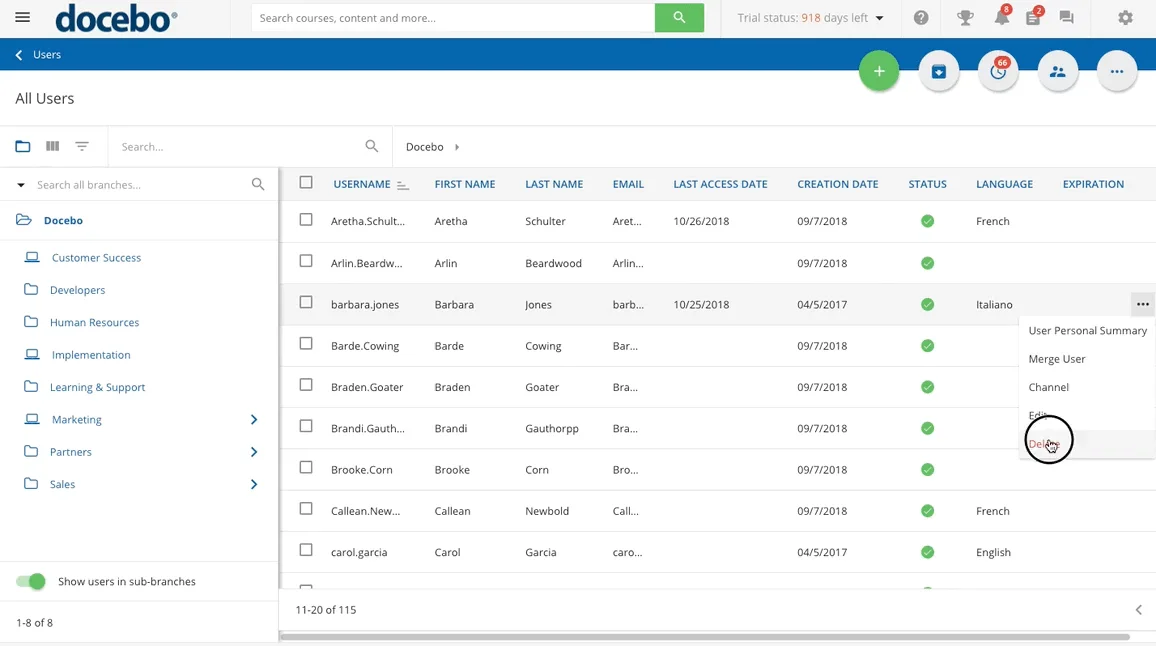Select the Arlin.Beardwood row checkbox

click(306, 261)
